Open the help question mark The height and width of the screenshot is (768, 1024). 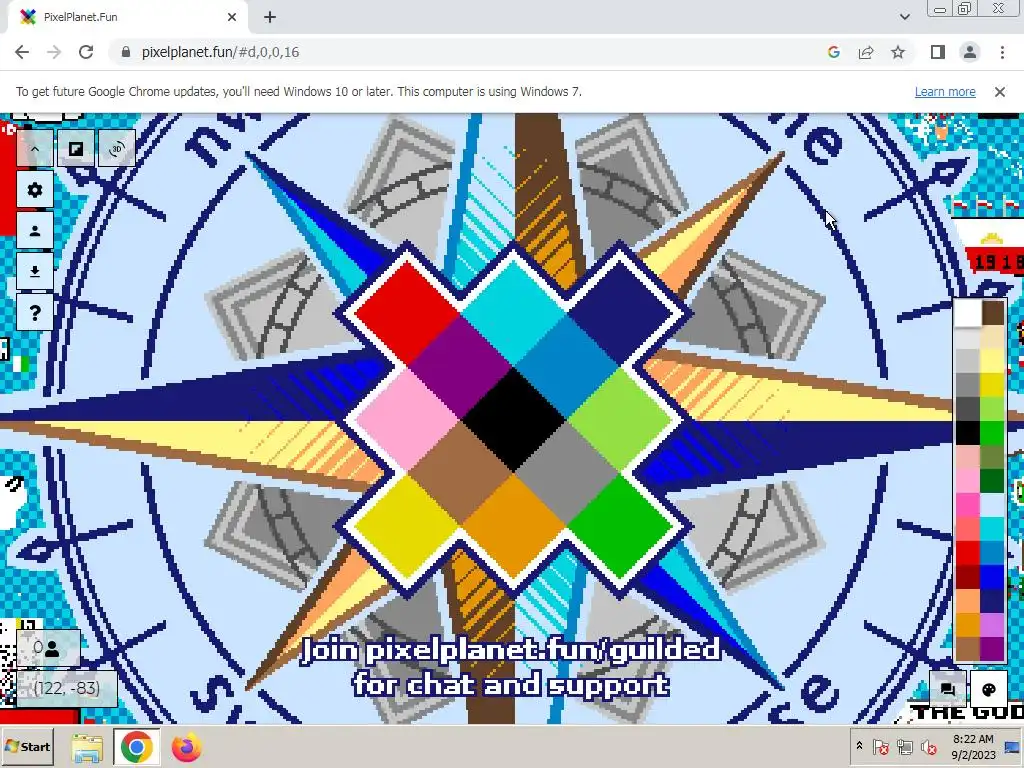(x=35, y=313)
